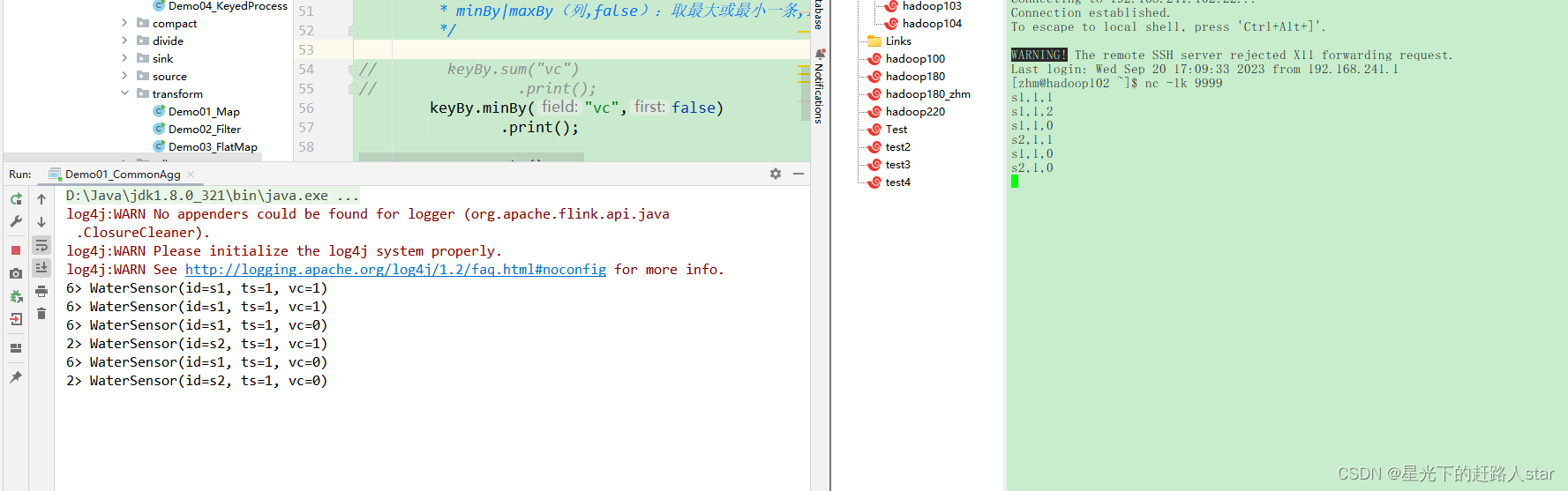Select the transform folder in project tree

[x=176, y=94]
